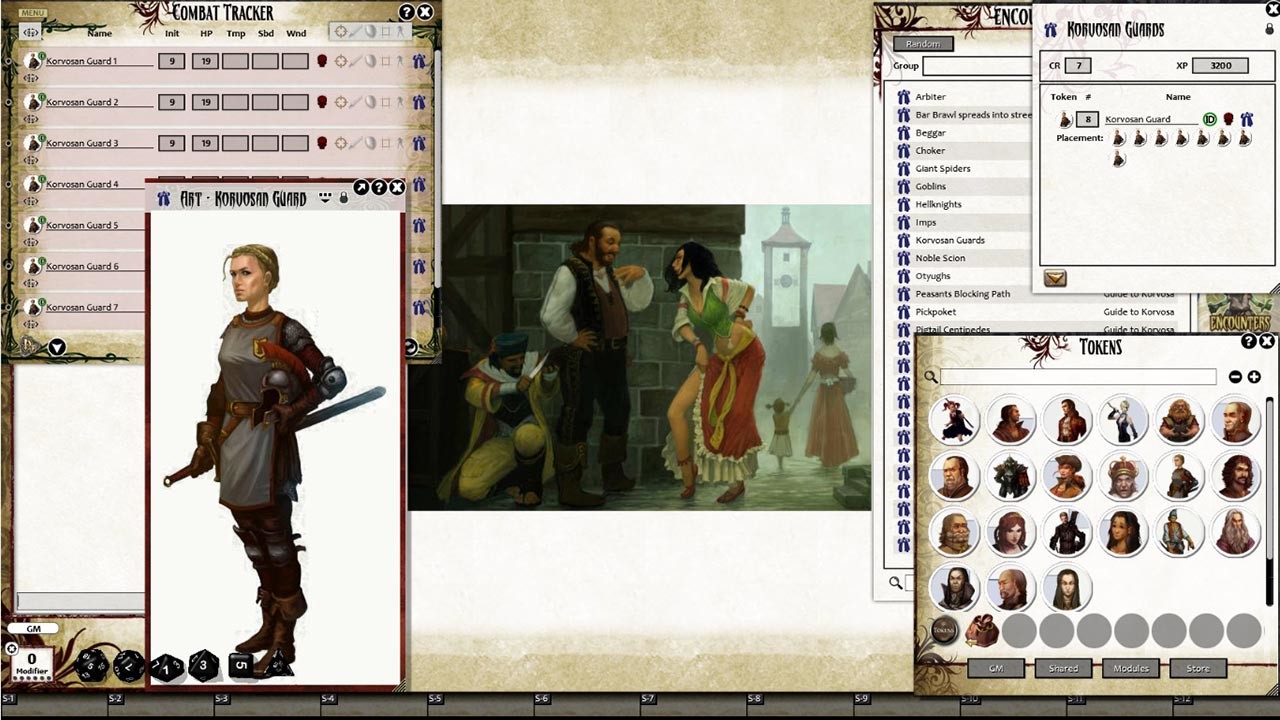Viewport: 1280px width, 720px height.
Task: Click the token search input field
Action: tap(1080, 377)
